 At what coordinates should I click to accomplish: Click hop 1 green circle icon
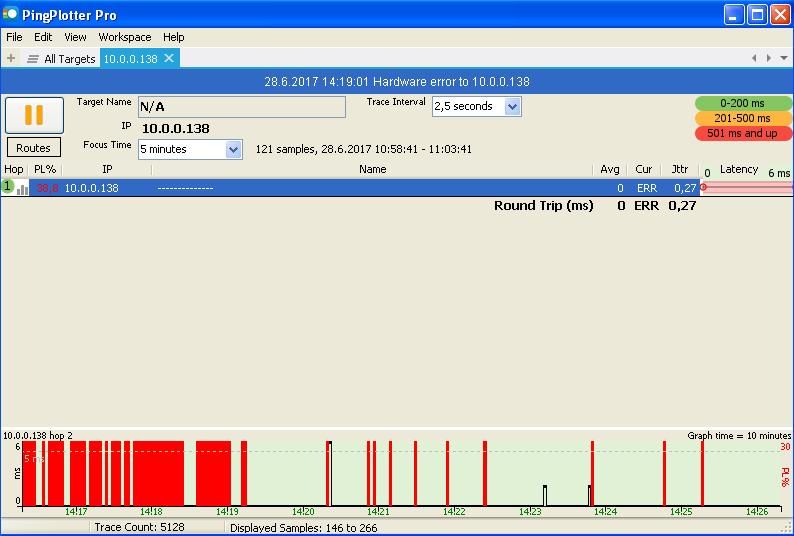[8, 186]
